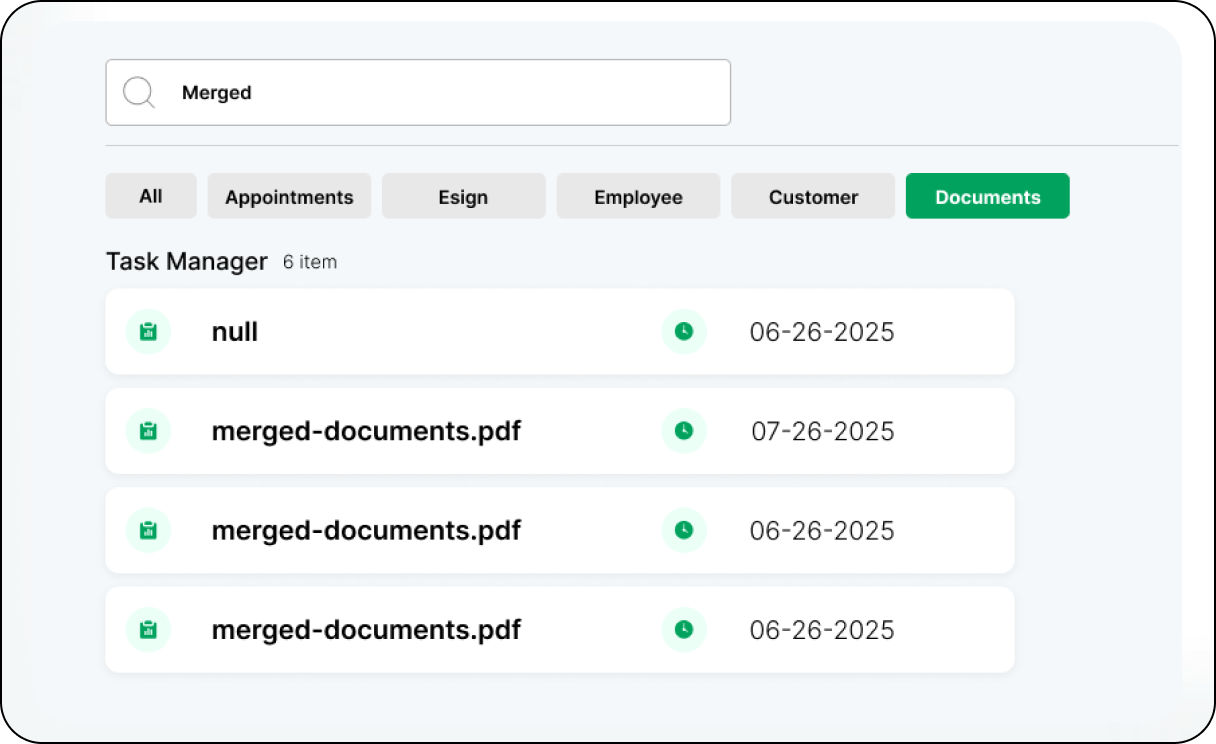The height and width of the screenshot is (744, 1216).
Task: Show results under the Employee tab
Action: pos(638,196)
